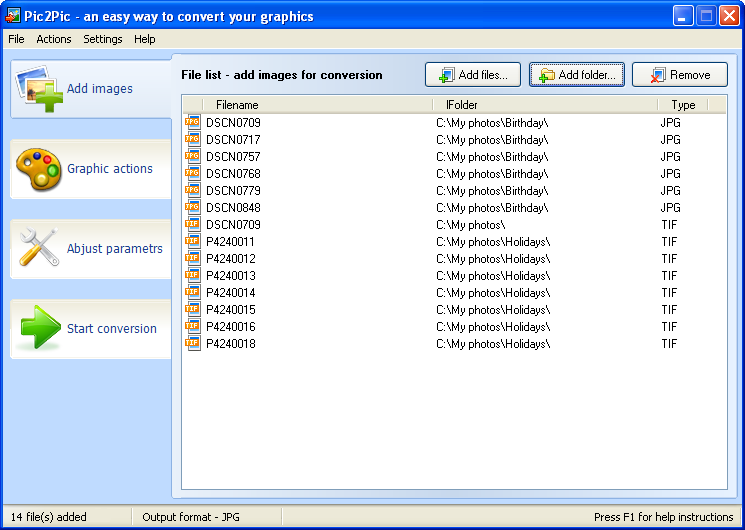This screenshot has width=745, height=530.
Task: Click the Add folder... button
Action: [x=577, y=75]
